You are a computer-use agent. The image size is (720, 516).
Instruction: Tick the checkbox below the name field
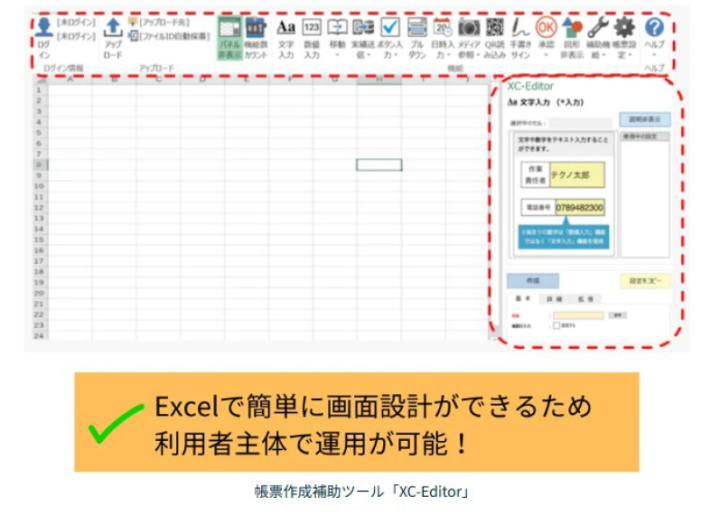pyautogui.click(x=556, y=325)
